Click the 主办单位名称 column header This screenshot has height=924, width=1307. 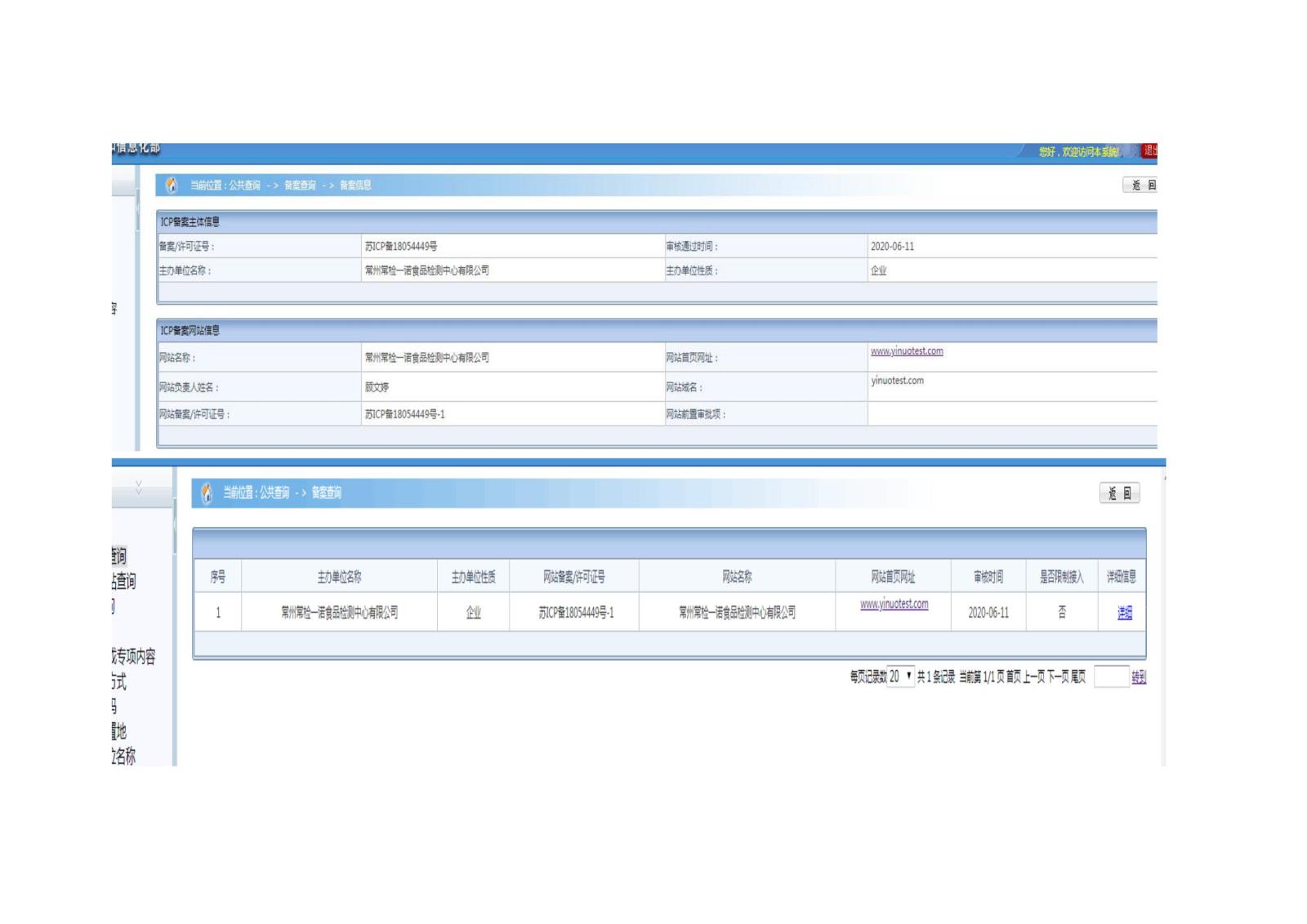tap(339, 577)
